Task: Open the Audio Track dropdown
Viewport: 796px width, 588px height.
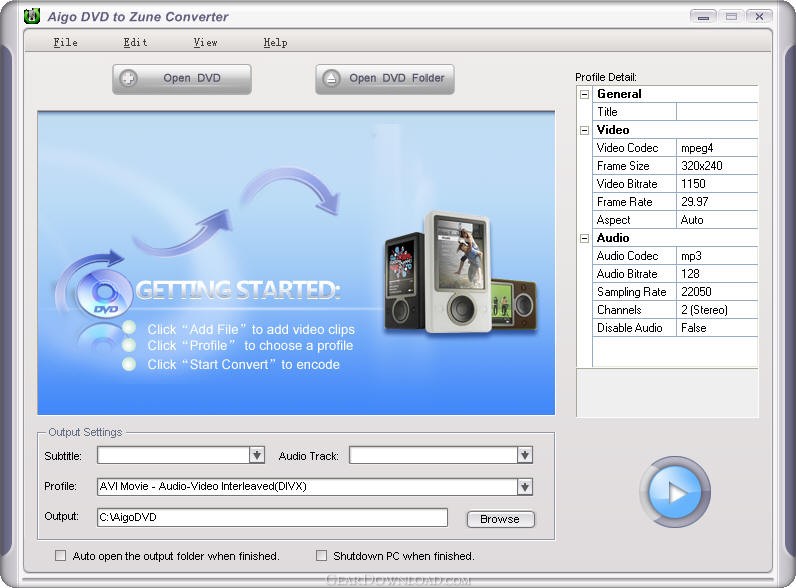Action: [x=524, y=455]
